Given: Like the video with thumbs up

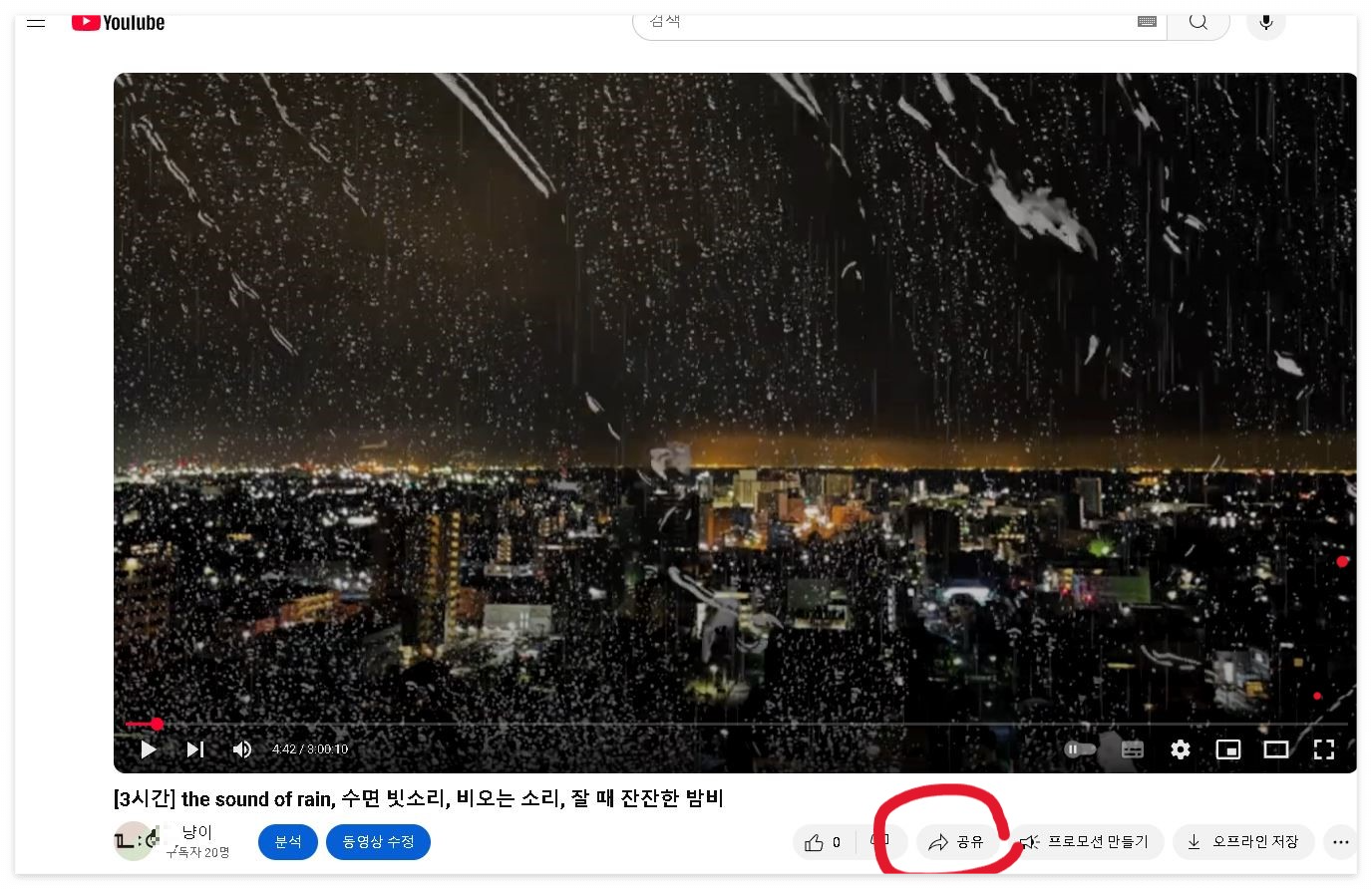Looking at the screenshot, I should pos(824,842).
